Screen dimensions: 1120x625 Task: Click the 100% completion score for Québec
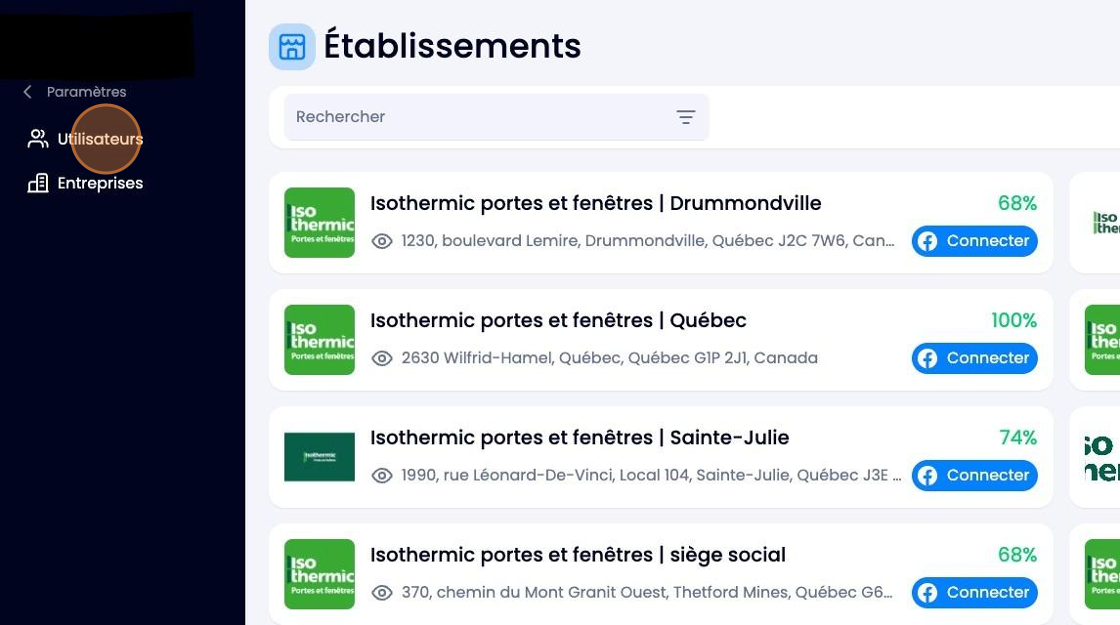click(1016, 320)
